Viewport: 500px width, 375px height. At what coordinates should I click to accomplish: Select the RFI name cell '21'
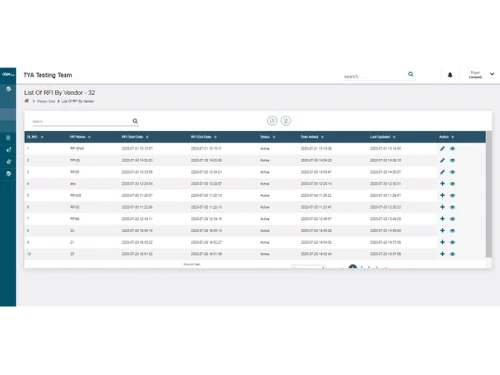pos(72,242)
